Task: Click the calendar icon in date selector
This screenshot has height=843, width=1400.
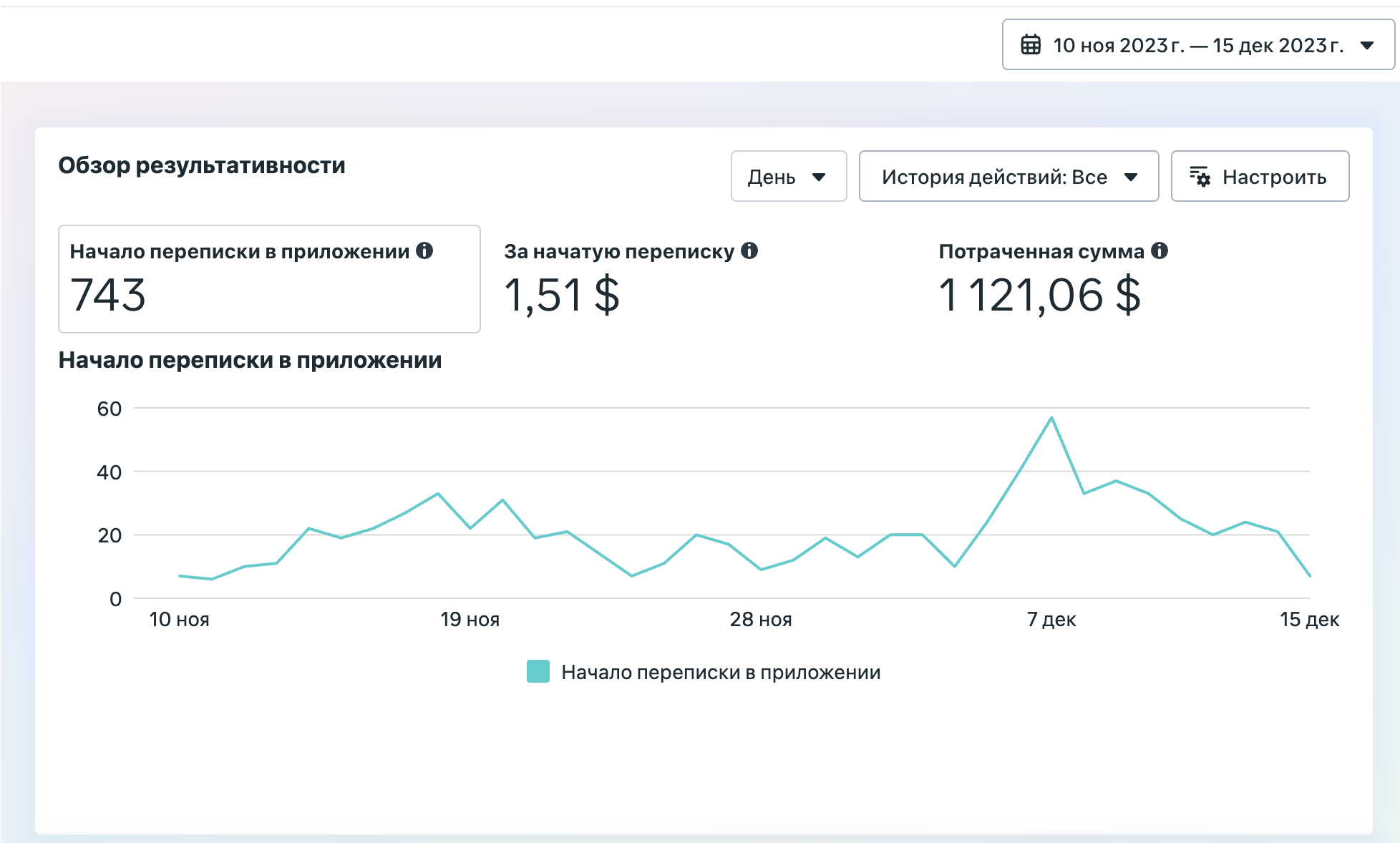Action: 1031,44
